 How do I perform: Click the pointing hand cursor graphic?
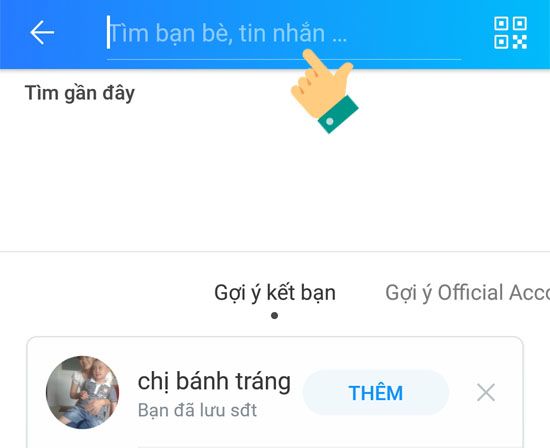tap(324, 91)
